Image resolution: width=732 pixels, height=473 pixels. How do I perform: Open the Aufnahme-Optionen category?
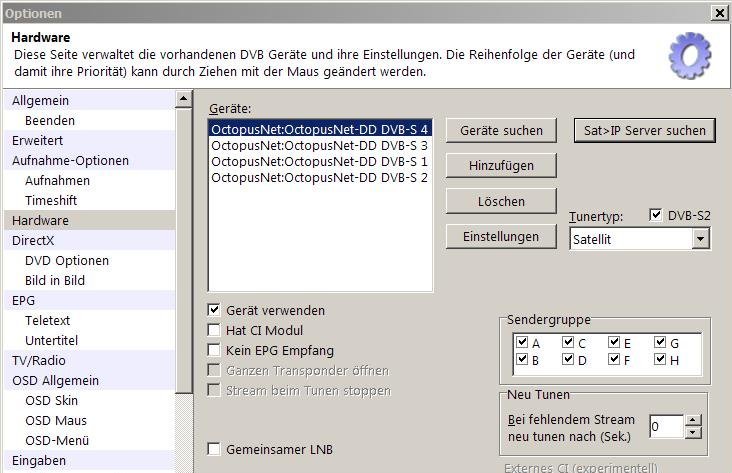pos(70,161)
